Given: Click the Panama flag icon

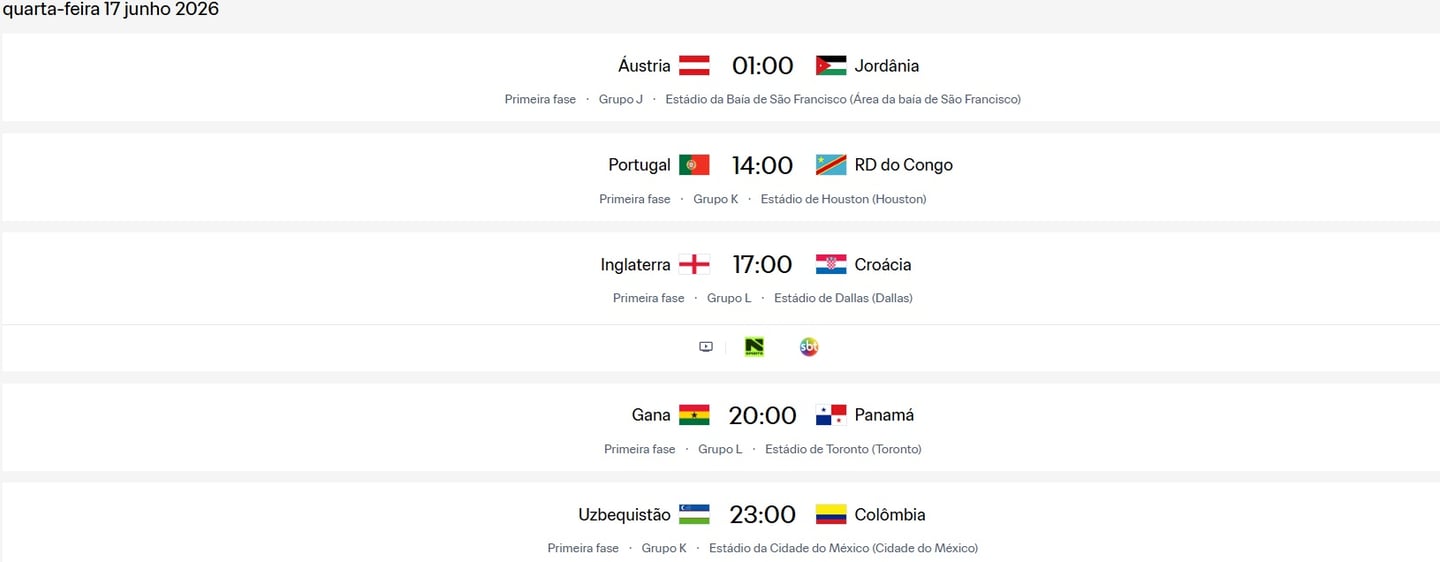Looking at the screenshot, I should tap(831, 415).
